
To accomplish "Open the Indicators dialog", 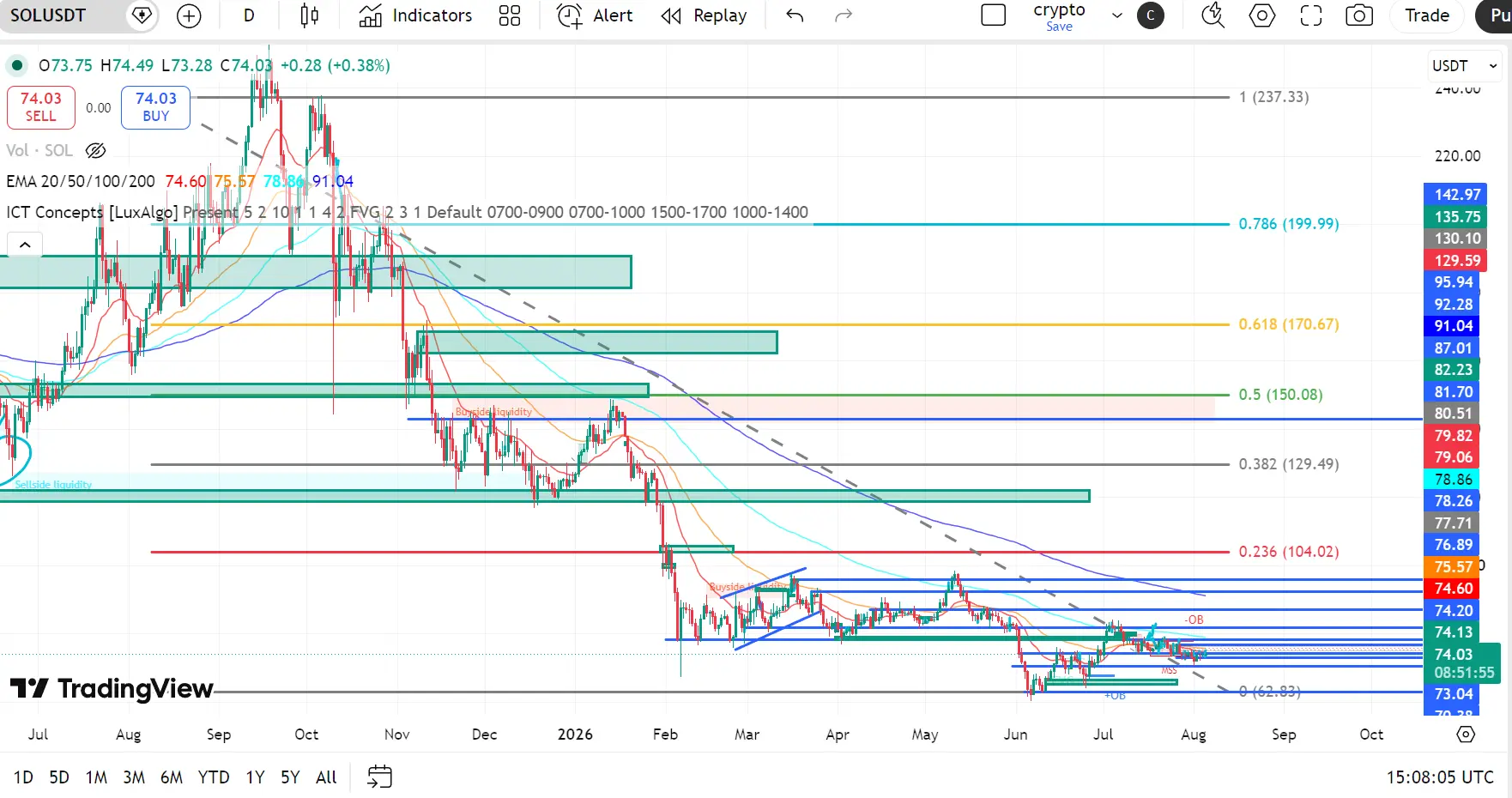I will pyautogui.click(x=415, y=15).
